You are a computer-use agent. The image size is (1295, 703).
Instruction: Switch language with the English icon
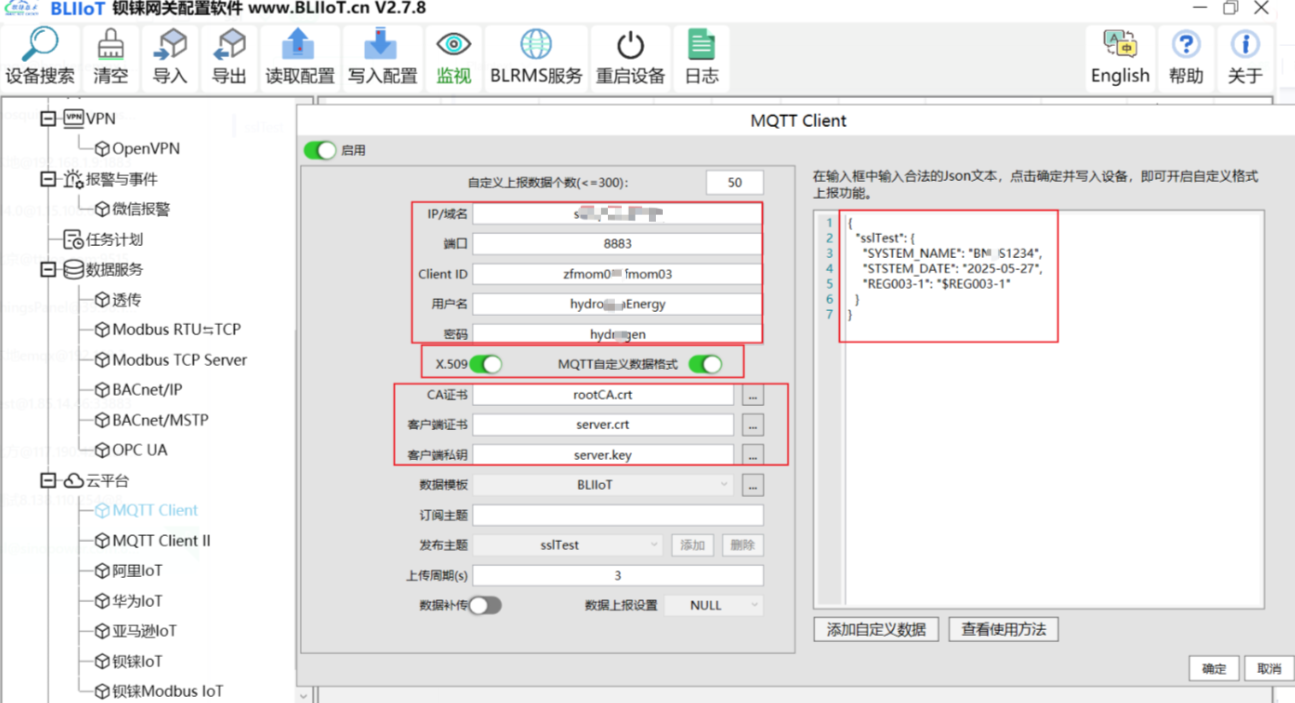point(1120,57)
